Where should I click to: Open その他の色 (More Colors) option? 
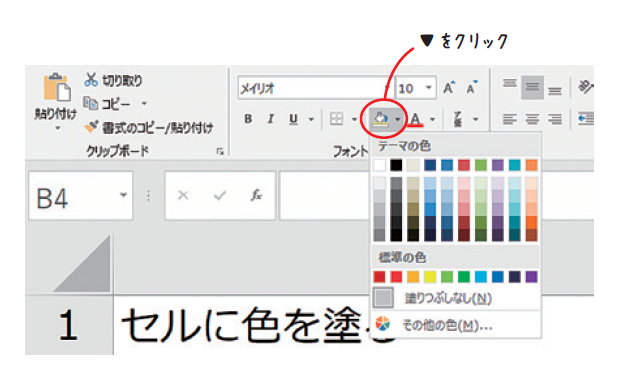tap(456, 325)
